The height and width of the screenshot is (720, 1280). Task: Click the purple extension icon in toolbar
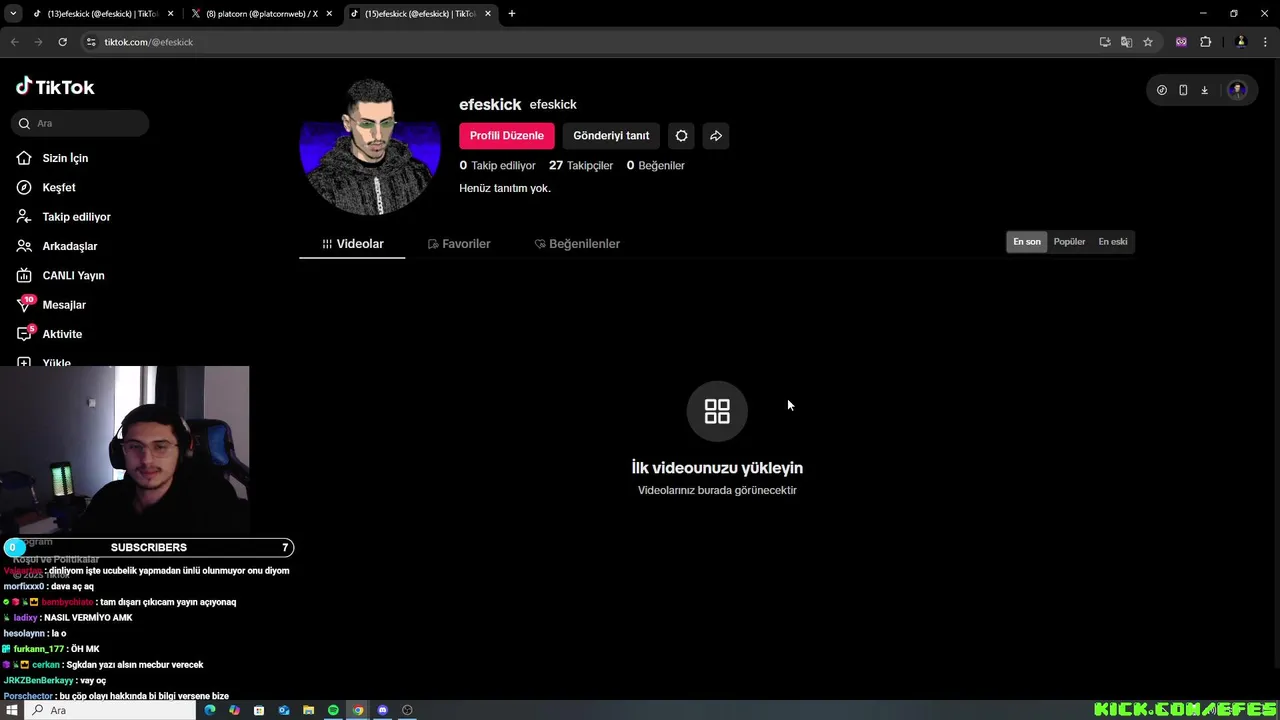click(1181, 42)
